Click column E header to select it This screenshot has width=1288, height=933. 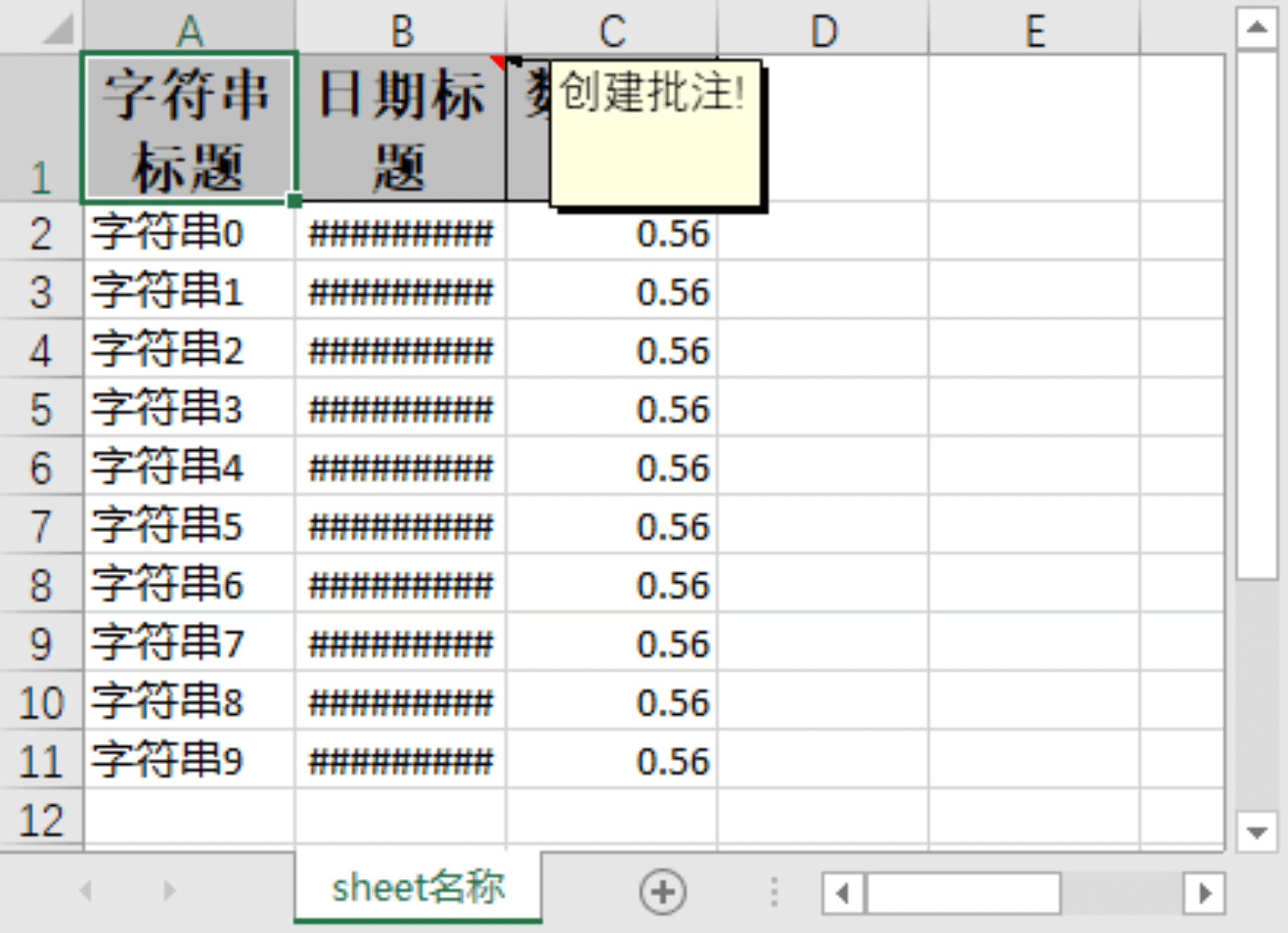[x=1034, y=31]
